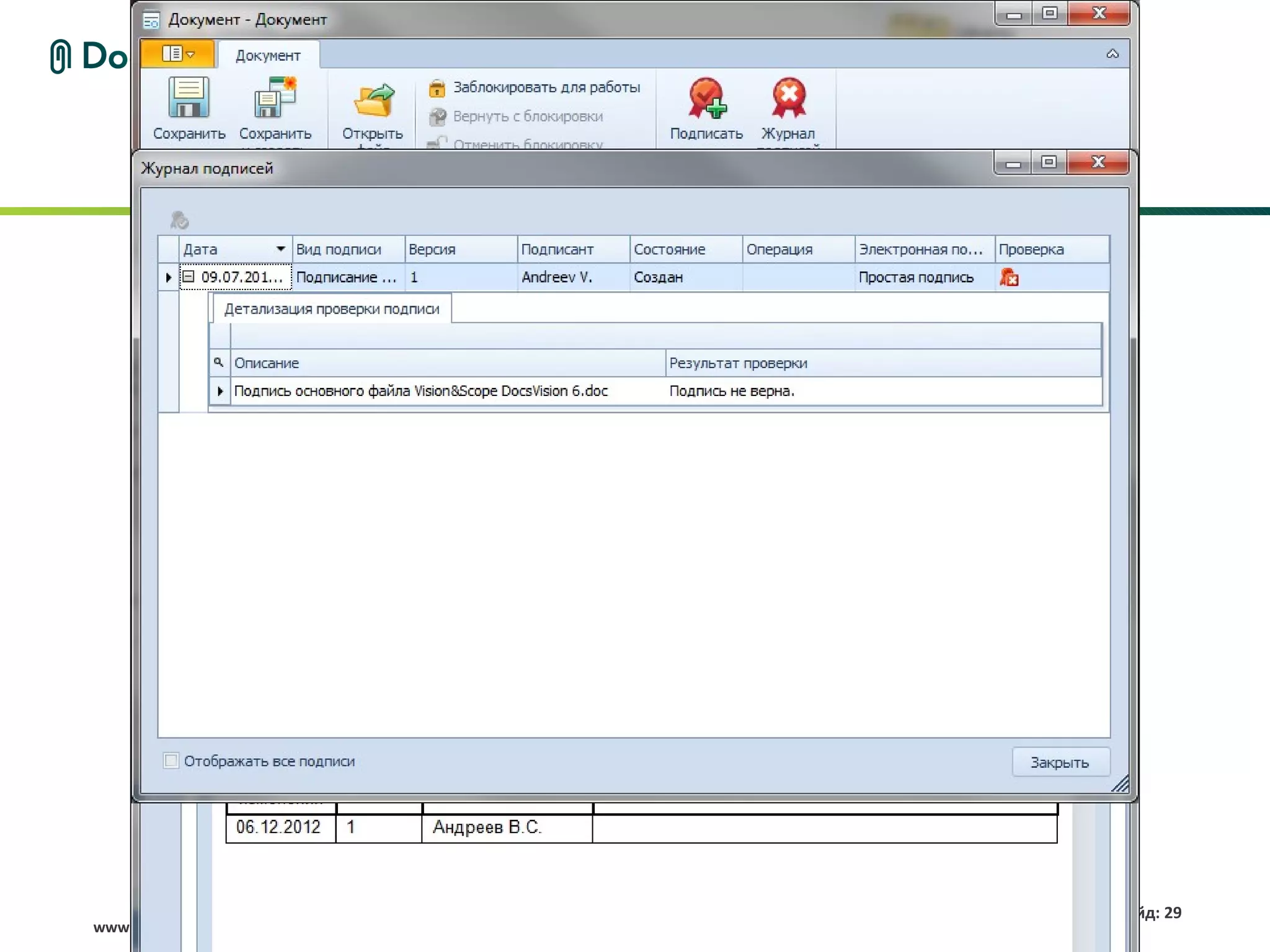Click the Sign (Подписать) ribbon icon
This screenshot has width=1270, height=952.
coord(706,98)
